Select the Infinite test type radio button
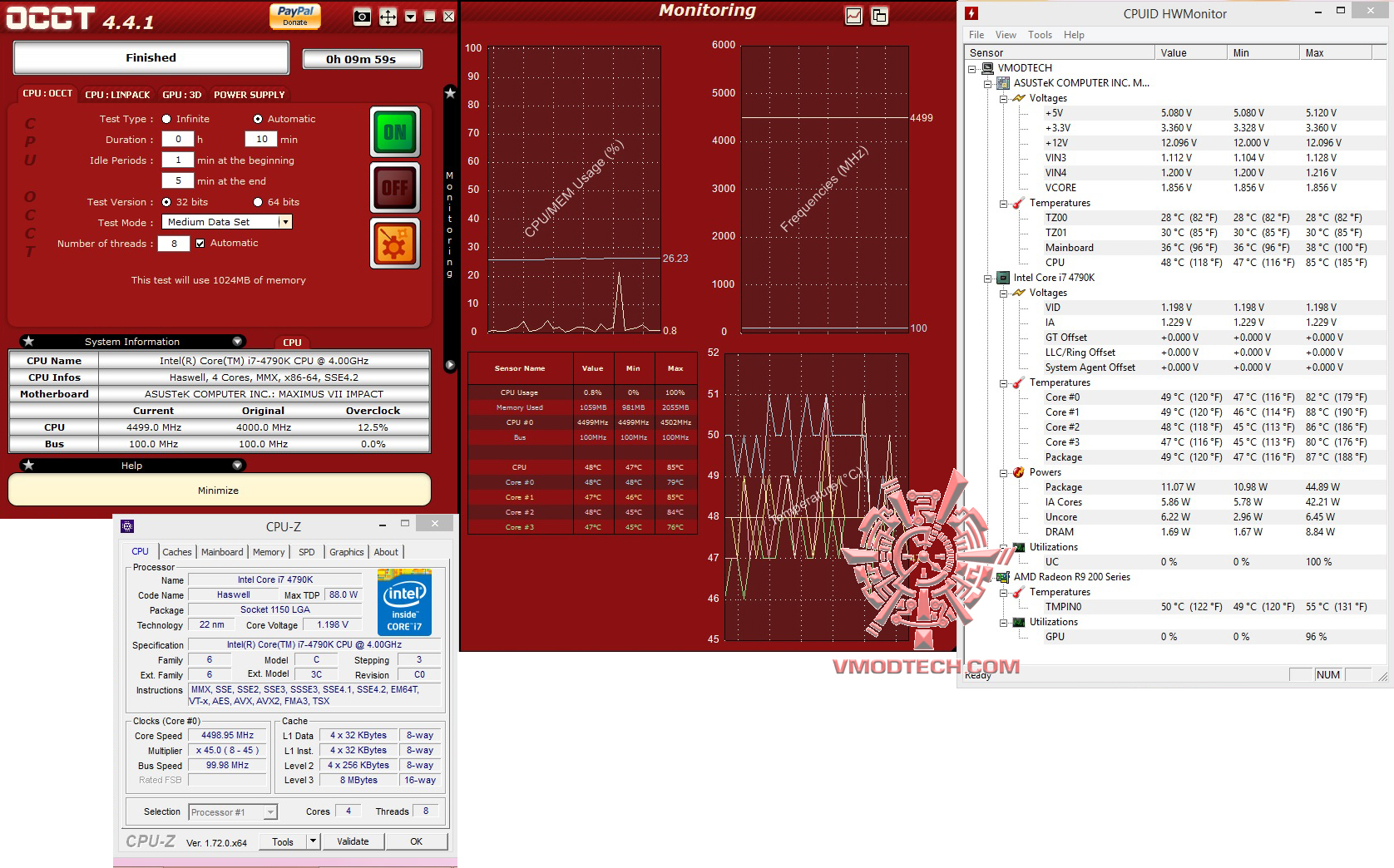Screen dimensions: 1394x868 click(x=166, y=119)
